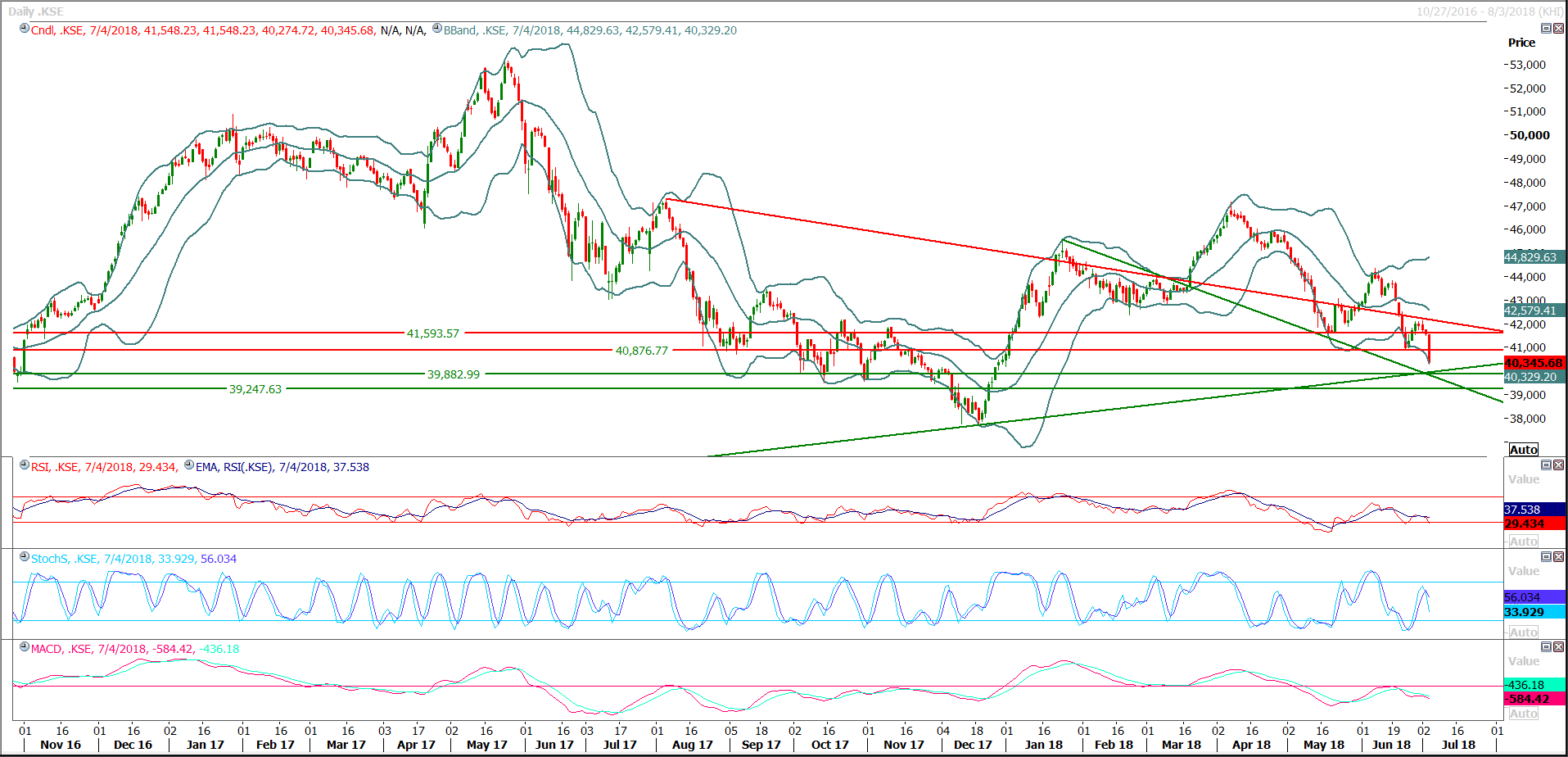Click the clock icon beside the RSI label

25,466
